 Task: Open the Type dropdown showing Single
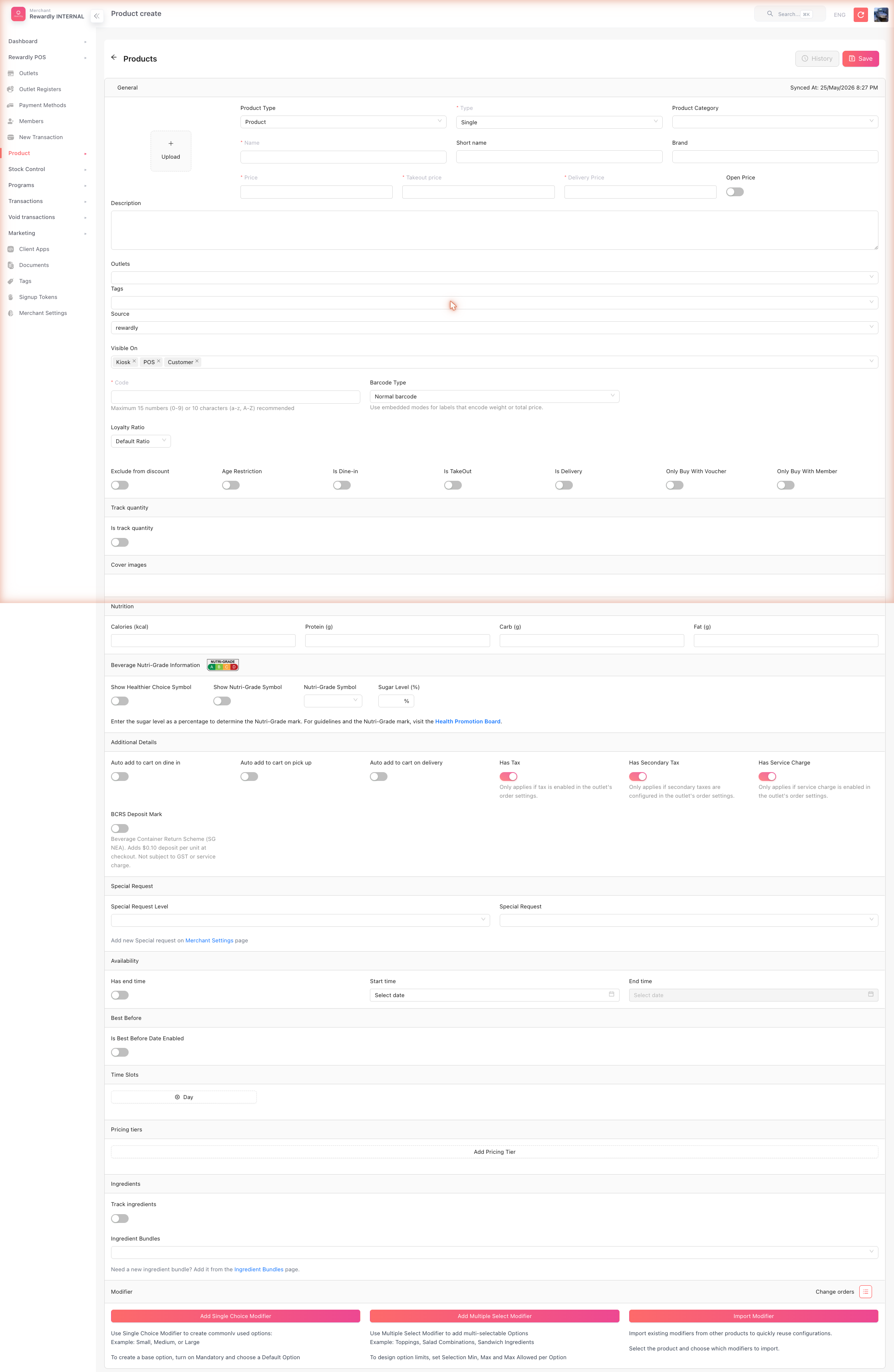tap(559, 122)
